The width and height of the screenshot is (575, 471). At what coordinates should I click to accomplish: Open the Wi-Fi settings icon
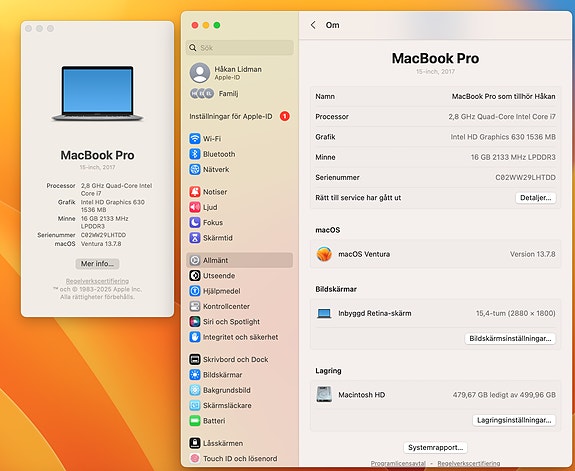pyautogui.click(x=194, y=139)
